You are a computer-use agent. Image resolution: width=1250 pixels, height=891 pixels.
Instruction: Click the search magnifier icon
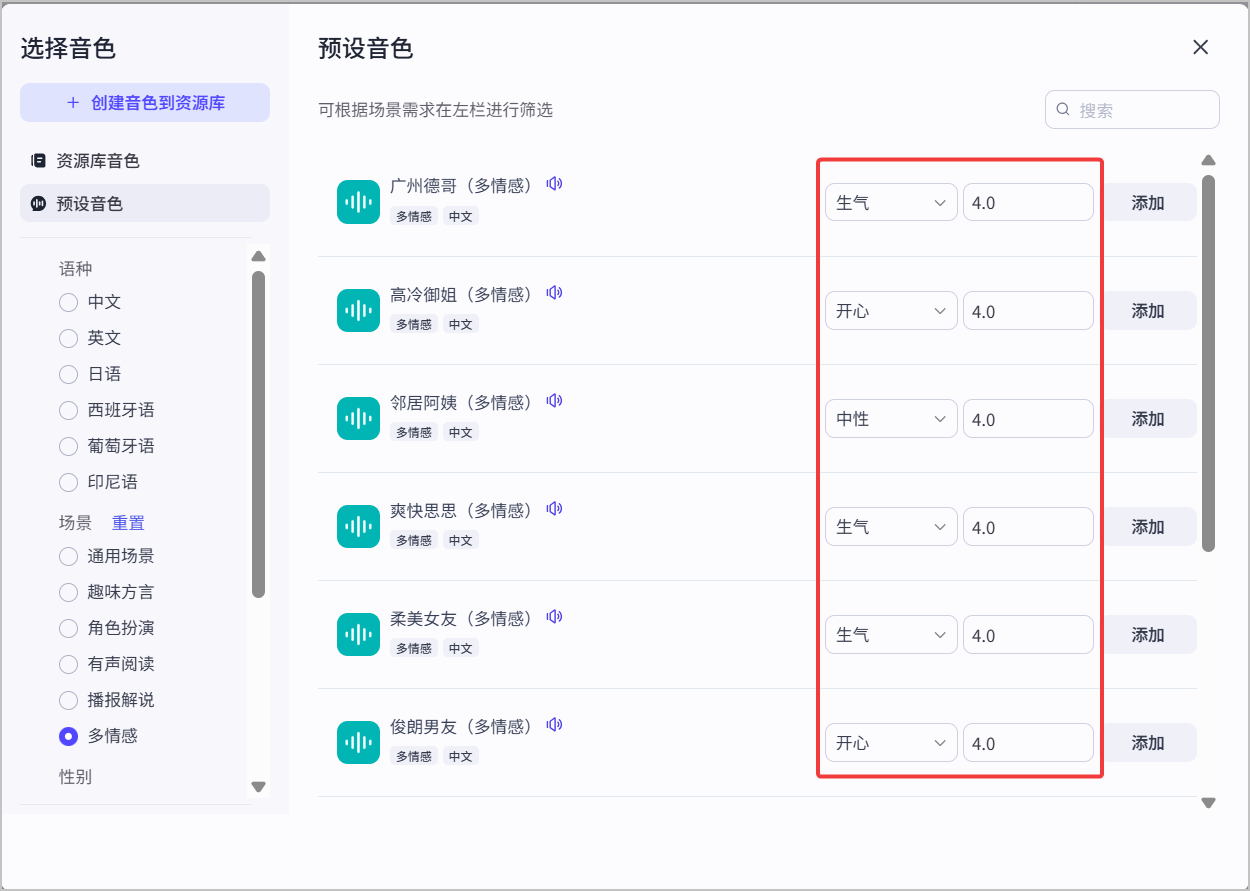tap(1063, 110)
